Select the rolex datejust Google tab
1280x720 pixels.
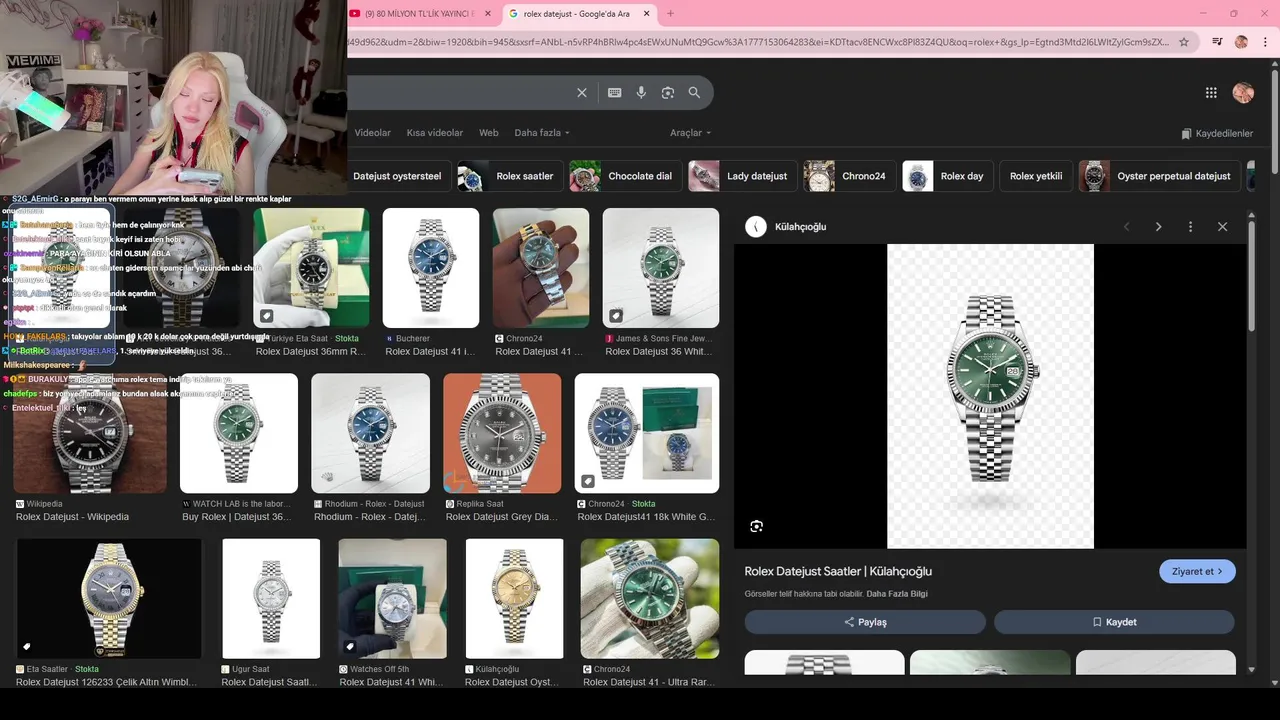click(x=580, y=14)
